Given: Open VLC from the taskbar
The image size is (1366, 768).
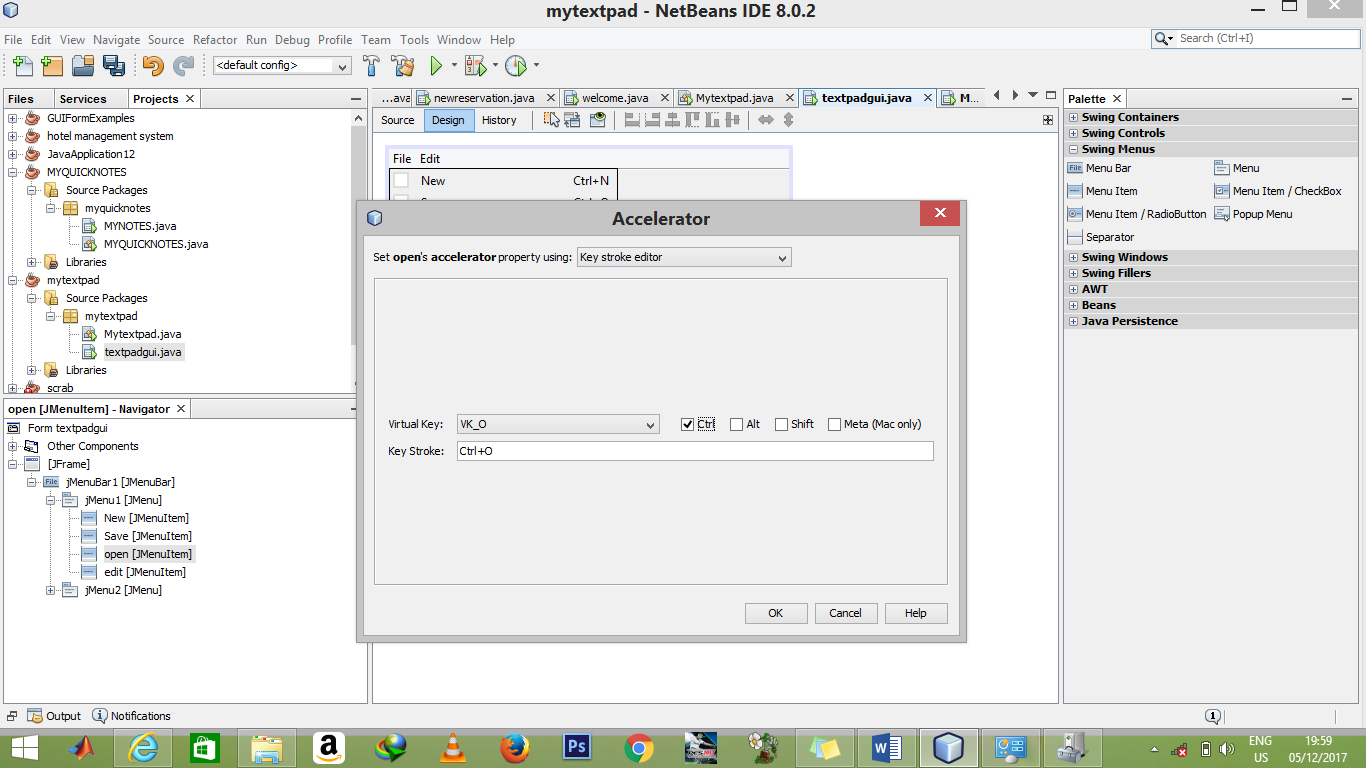Looking at the screenshot, I should point(453,748).
